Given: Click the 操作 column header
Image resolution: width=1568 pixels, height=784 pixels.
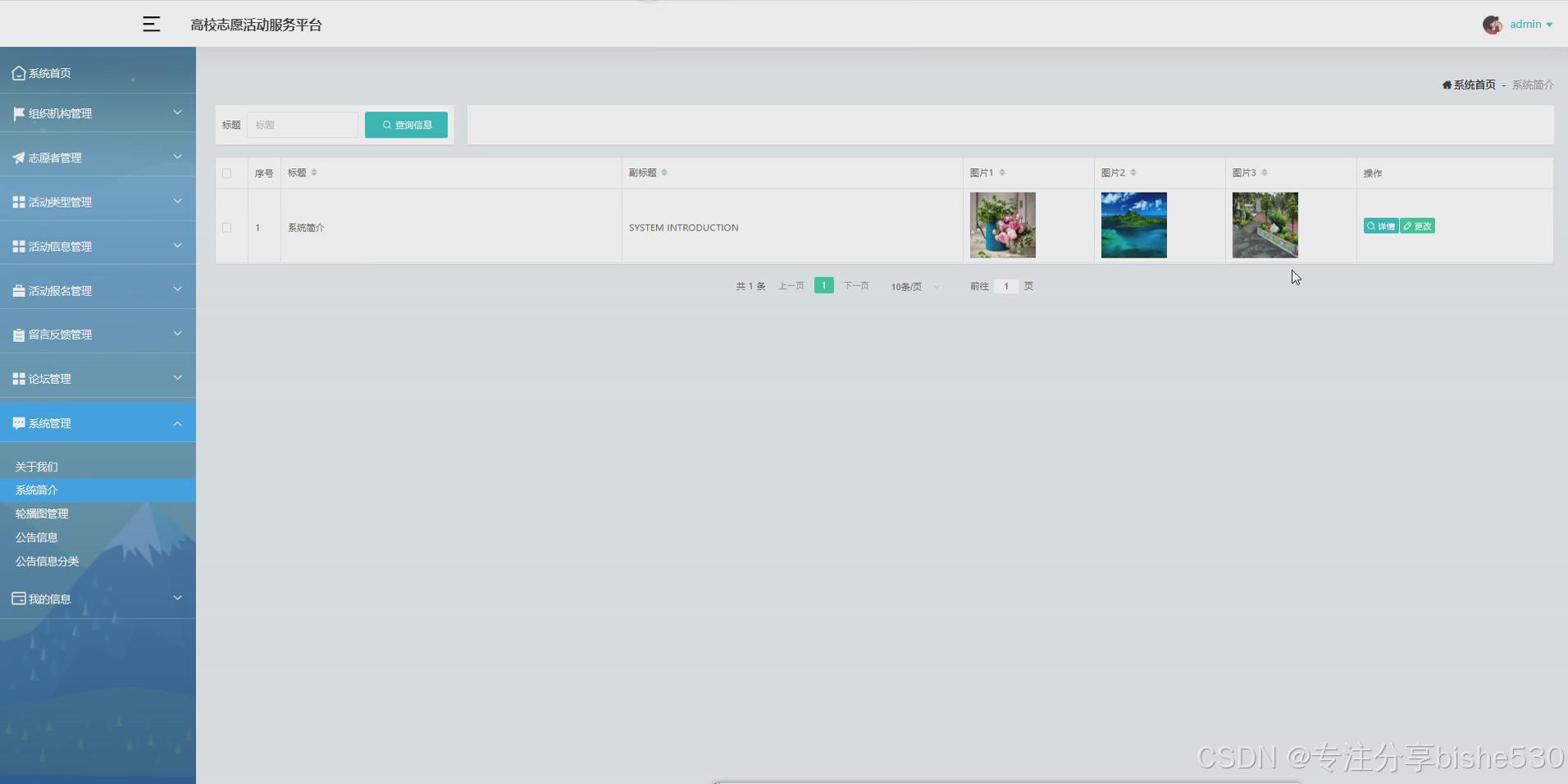Looking at the screenshot, I should 1373,173.
